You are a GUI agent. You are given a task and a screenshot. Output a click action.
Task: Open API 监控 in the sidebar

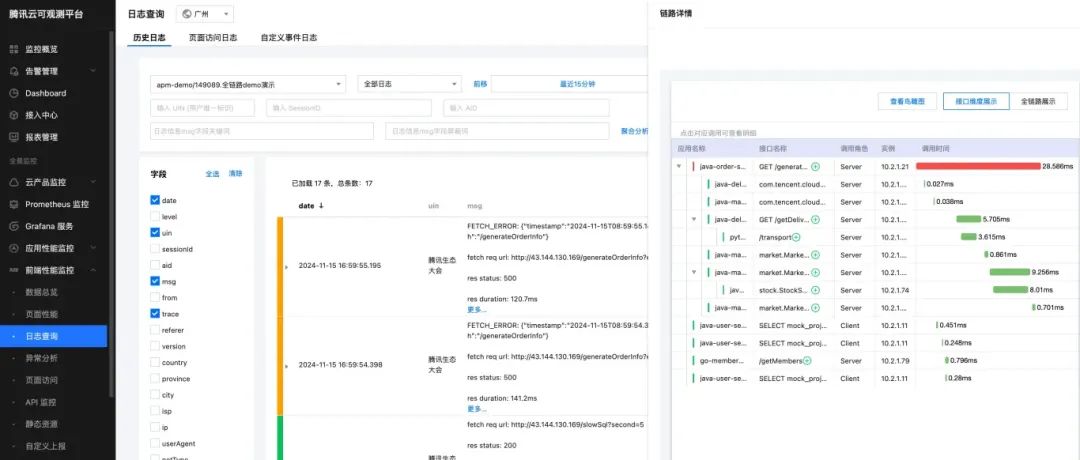click(41, 402)
